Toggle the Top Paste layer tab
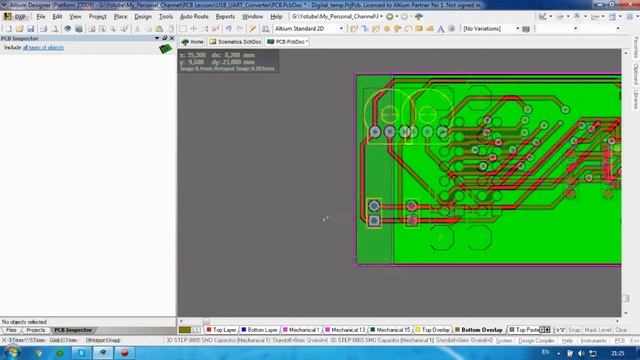 (x=524, y=330)
